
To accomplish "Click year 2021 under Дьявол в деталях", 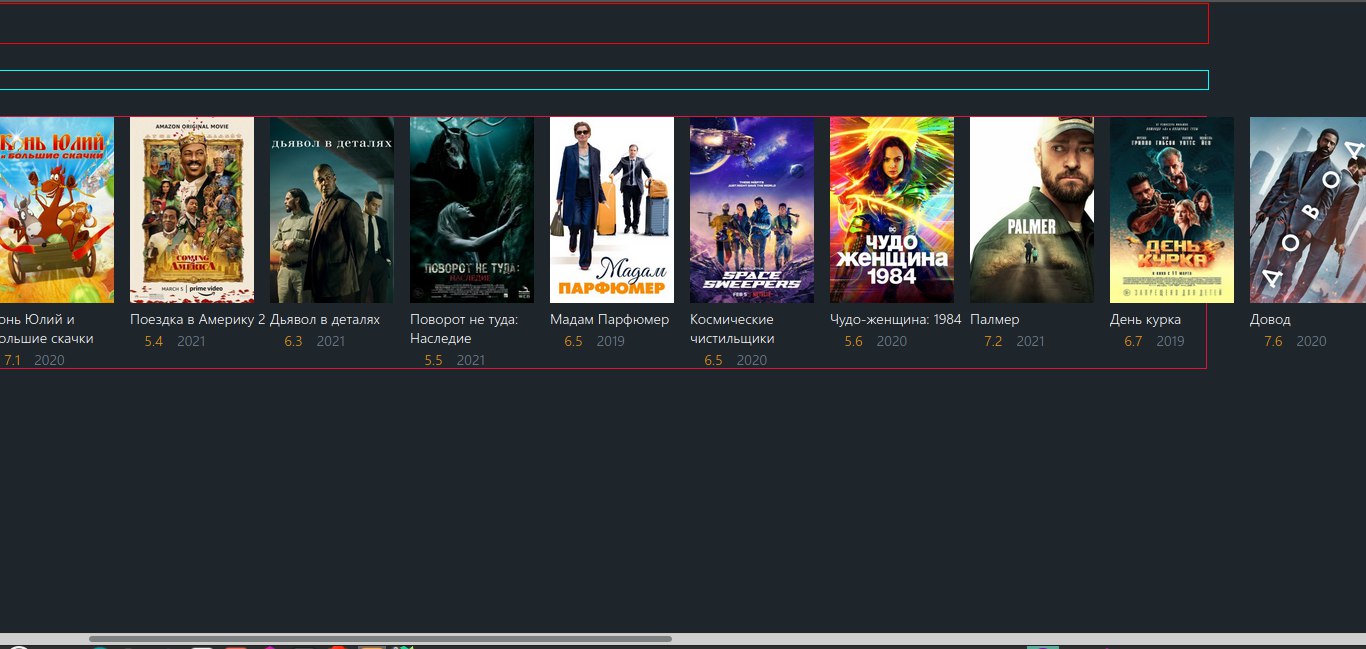I will tap(331, 342).
